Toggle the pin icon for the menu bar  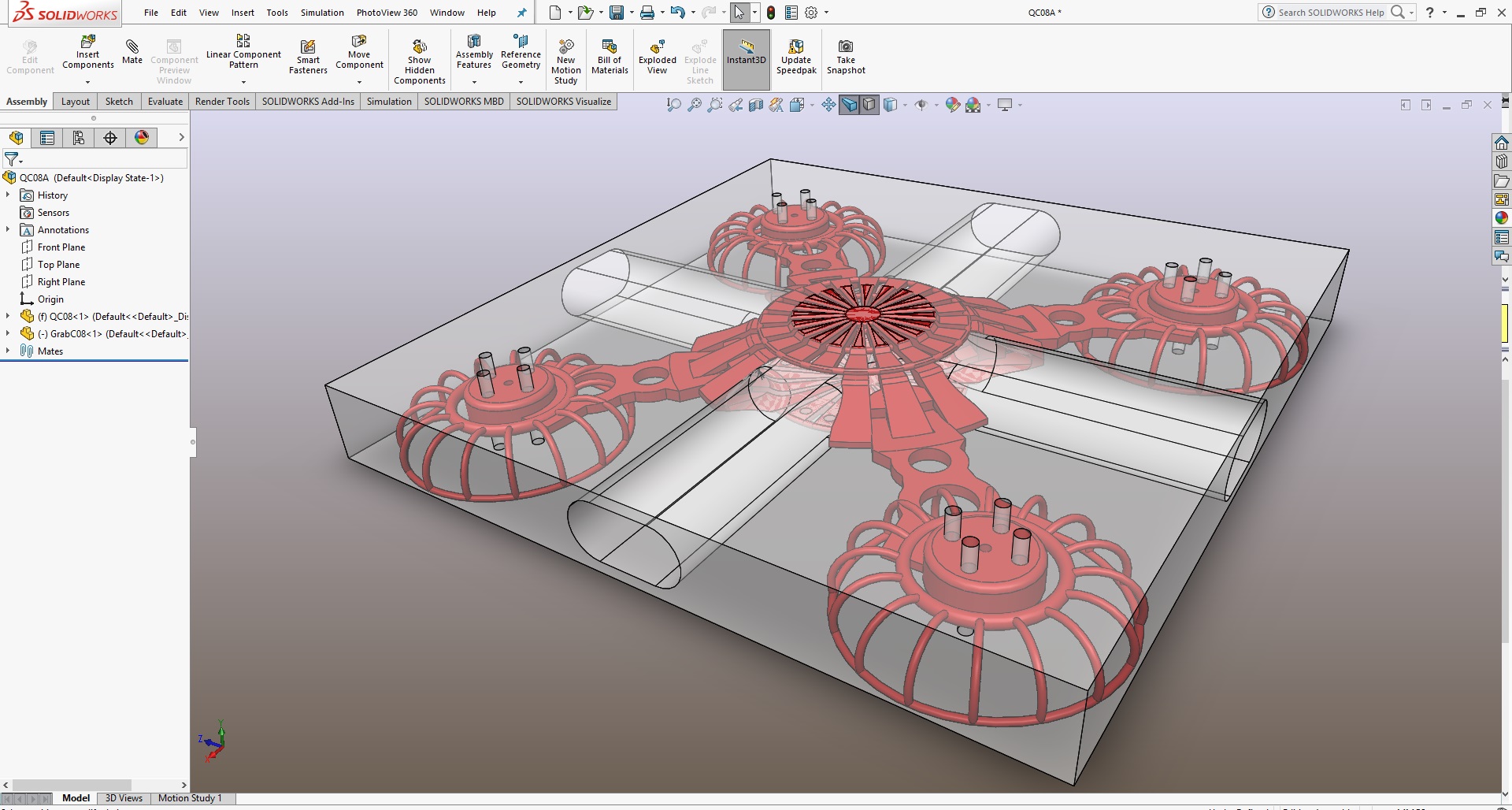pyautogui.click(x=521, y=13)
